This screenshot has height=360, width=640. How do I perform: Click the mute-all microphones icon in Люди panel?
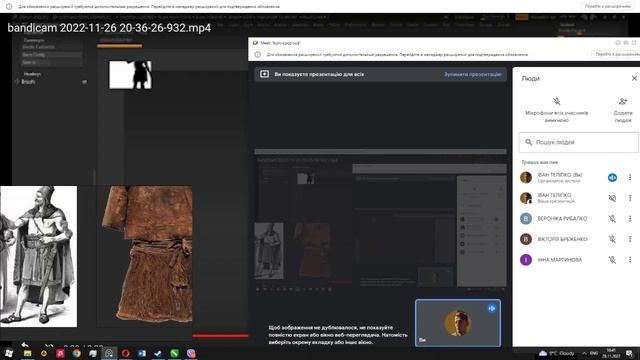[x=556, y=101]
